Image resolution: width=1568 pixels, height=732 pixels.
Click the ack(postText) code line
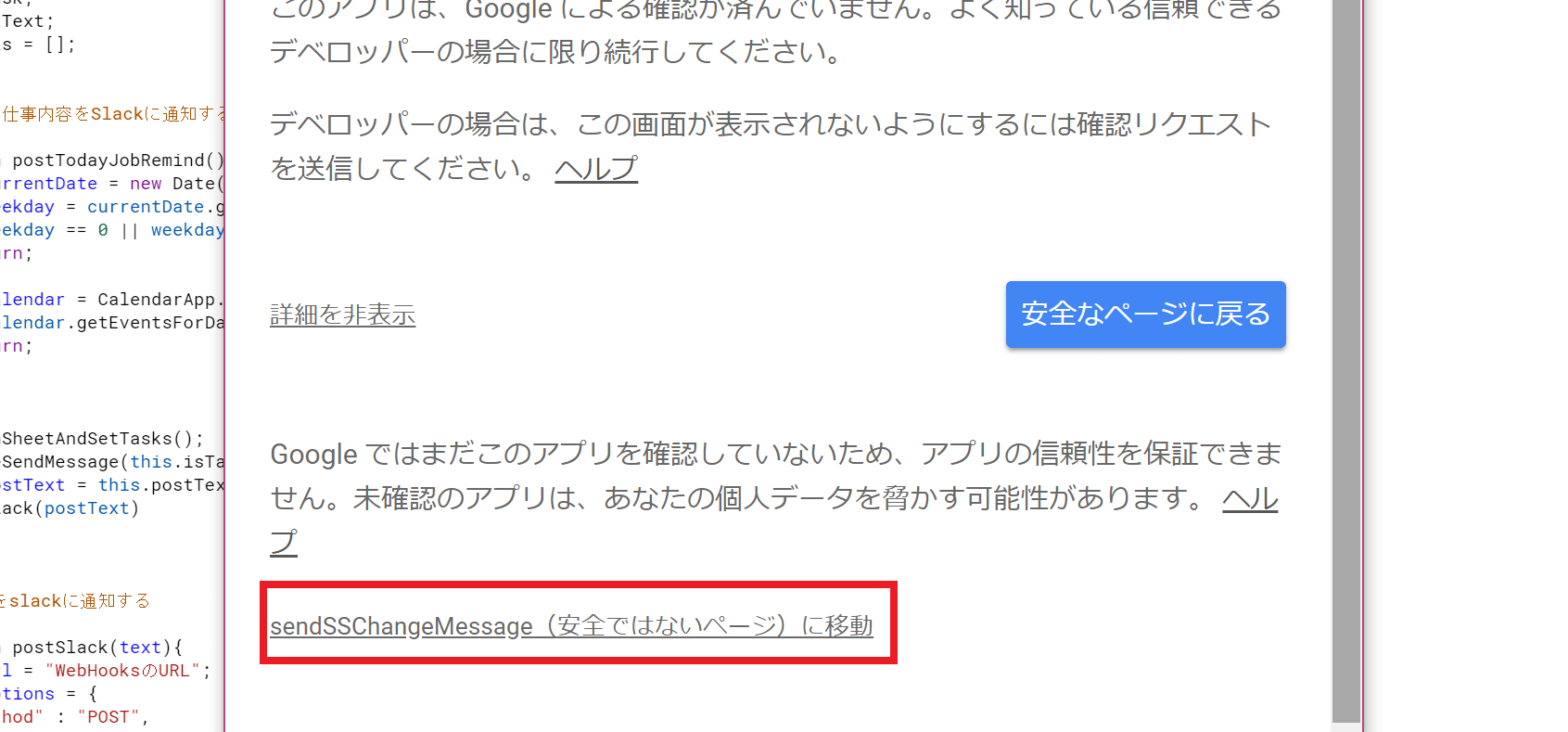pos(70,508)
